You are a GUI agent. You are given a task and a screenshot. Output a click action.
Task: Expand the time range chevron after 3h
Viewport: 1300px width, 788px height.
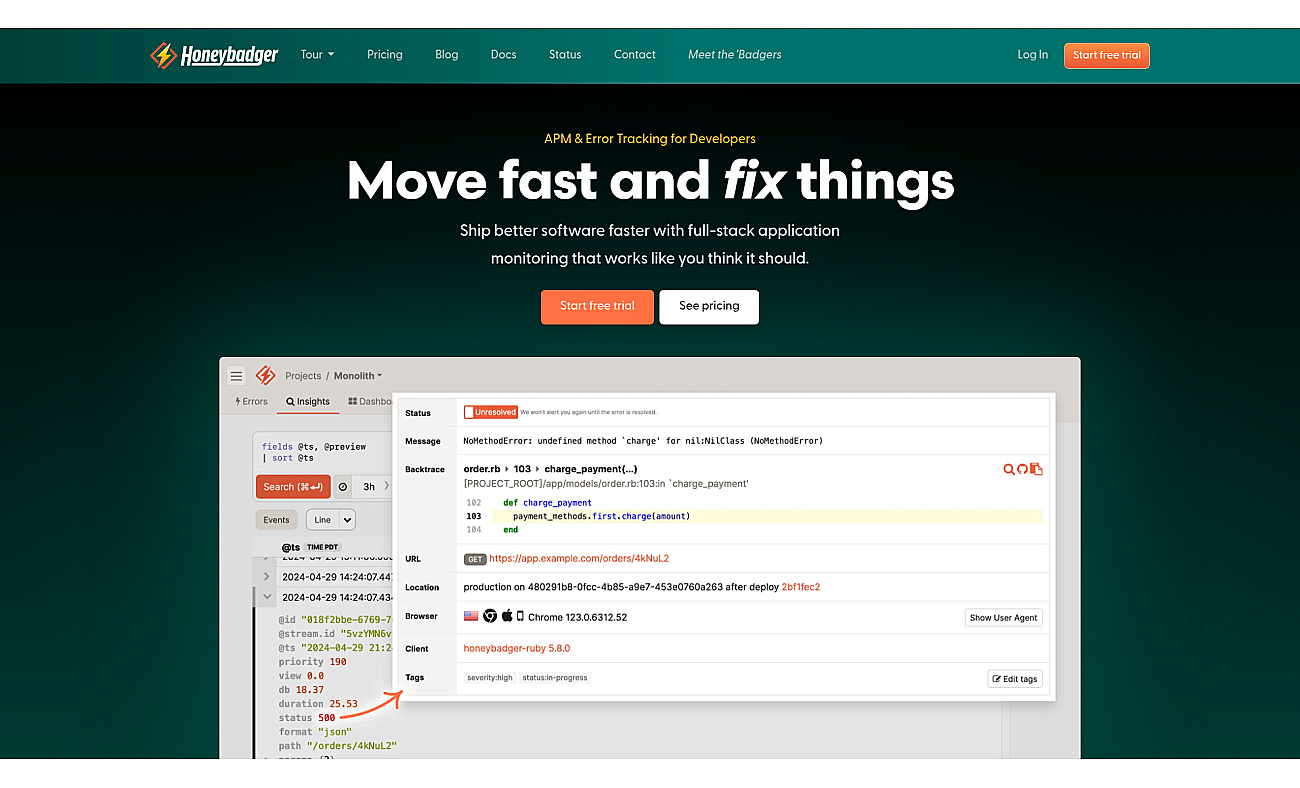(387, 486)
